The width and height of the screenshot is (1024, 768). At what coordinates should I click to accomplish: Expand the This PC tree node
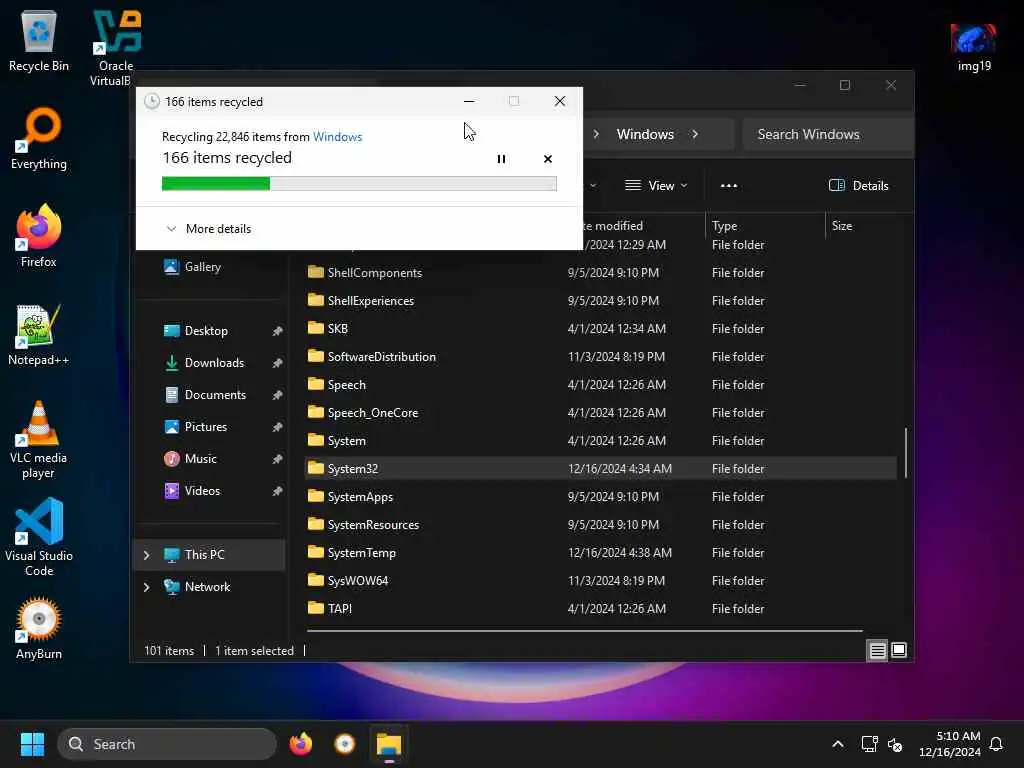(146, 555)
